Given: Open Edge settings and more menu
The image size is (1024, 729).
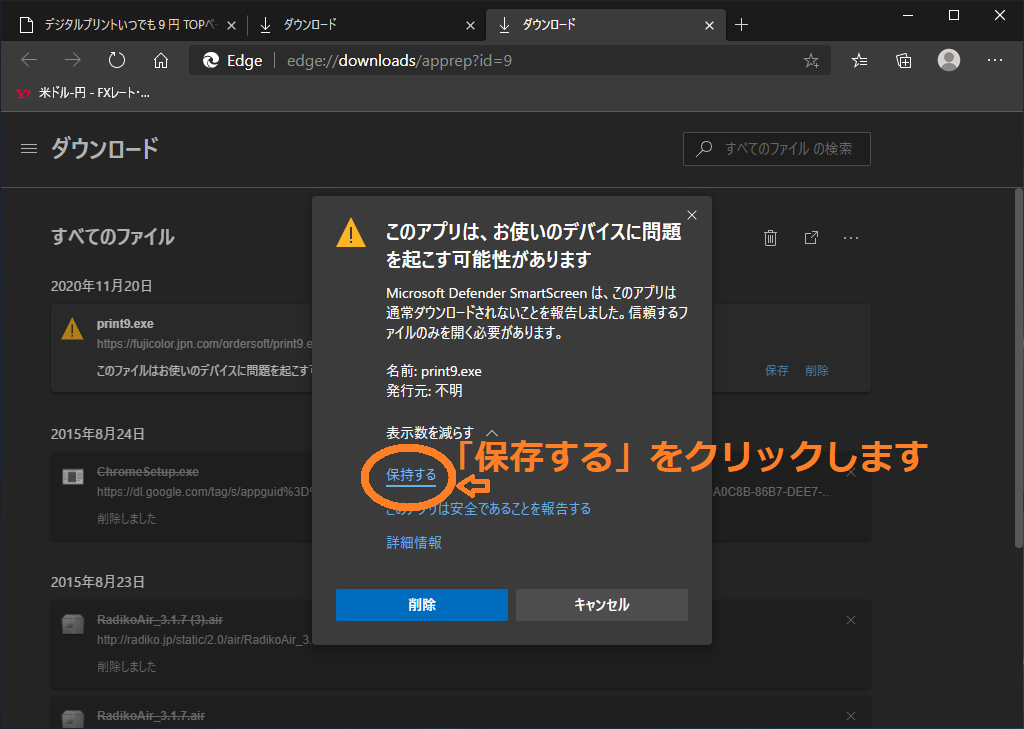Looking at the screenshot, I should click(x=995, y=61).
